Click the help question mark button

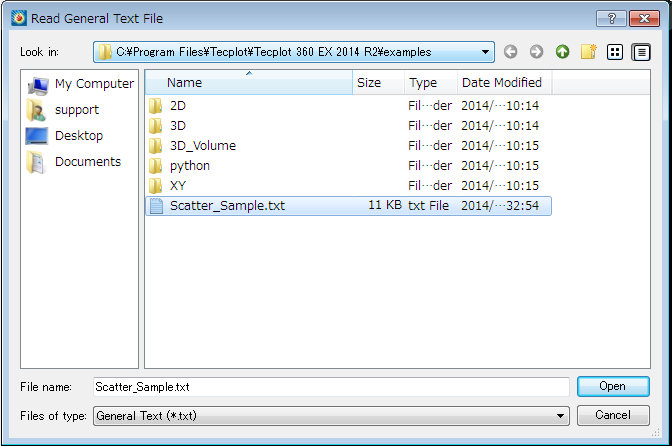[x=612, y=18]
